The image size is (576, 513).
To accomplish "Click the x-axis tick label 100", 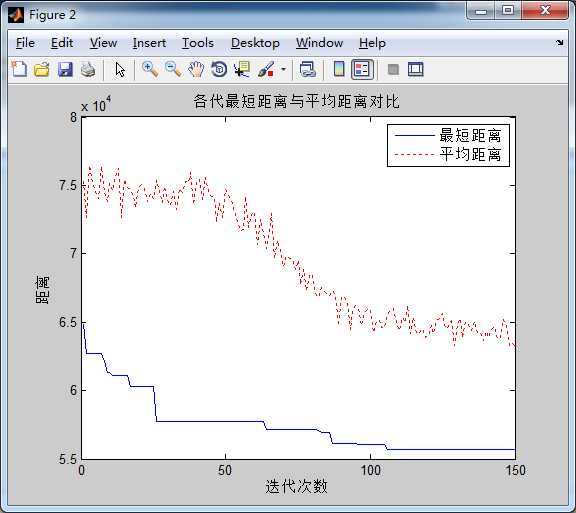I will click(370, 470).
